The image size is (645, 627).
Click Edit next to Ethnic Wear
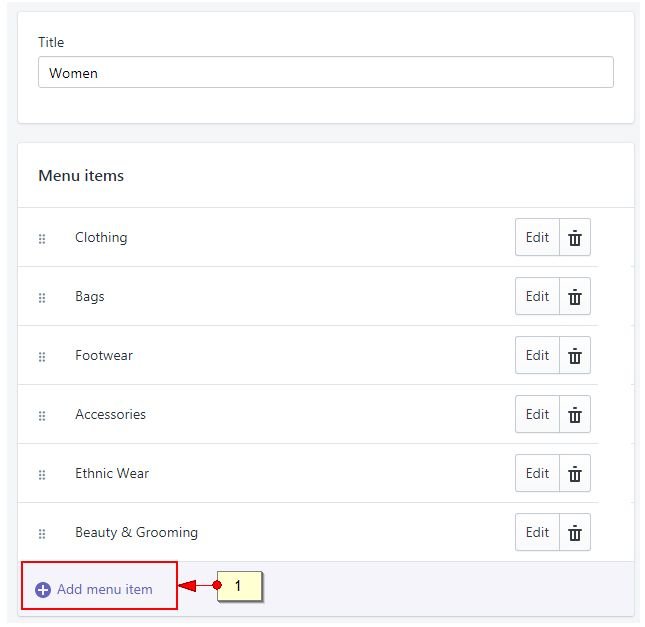(x=537, y=474)
